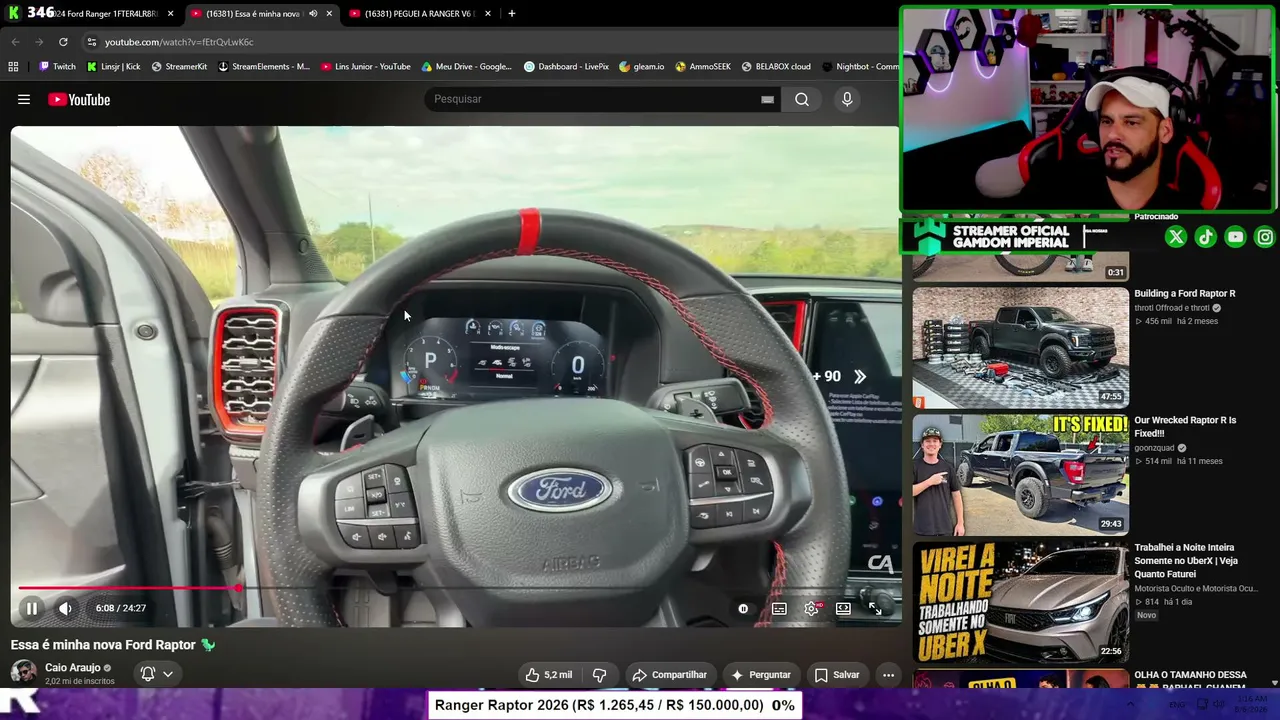Open the YouTube guide hamburger menu
Viewport: 1280px width, 720px height.
24,99
